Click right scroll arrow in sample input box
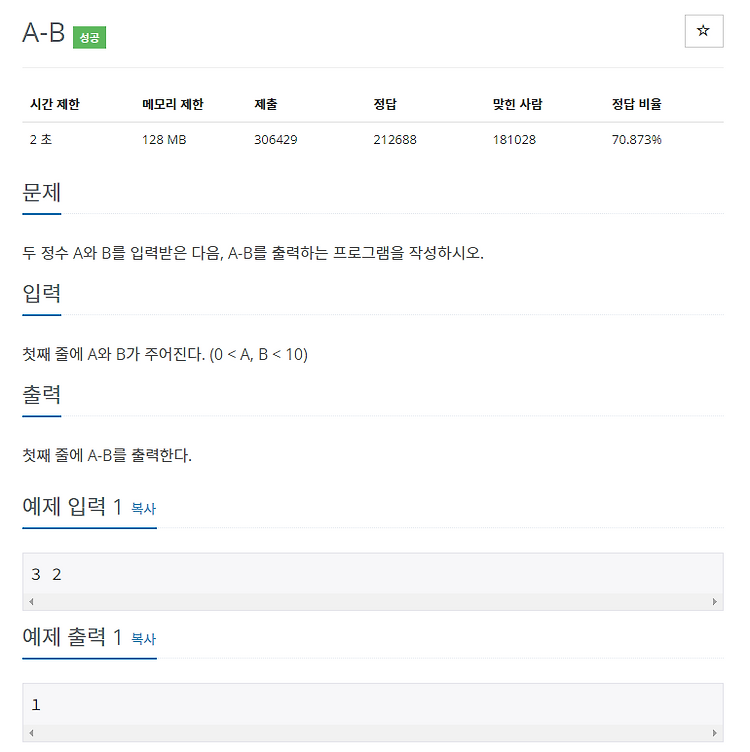This screenshot has height=752, width=750. pos(715,601)
